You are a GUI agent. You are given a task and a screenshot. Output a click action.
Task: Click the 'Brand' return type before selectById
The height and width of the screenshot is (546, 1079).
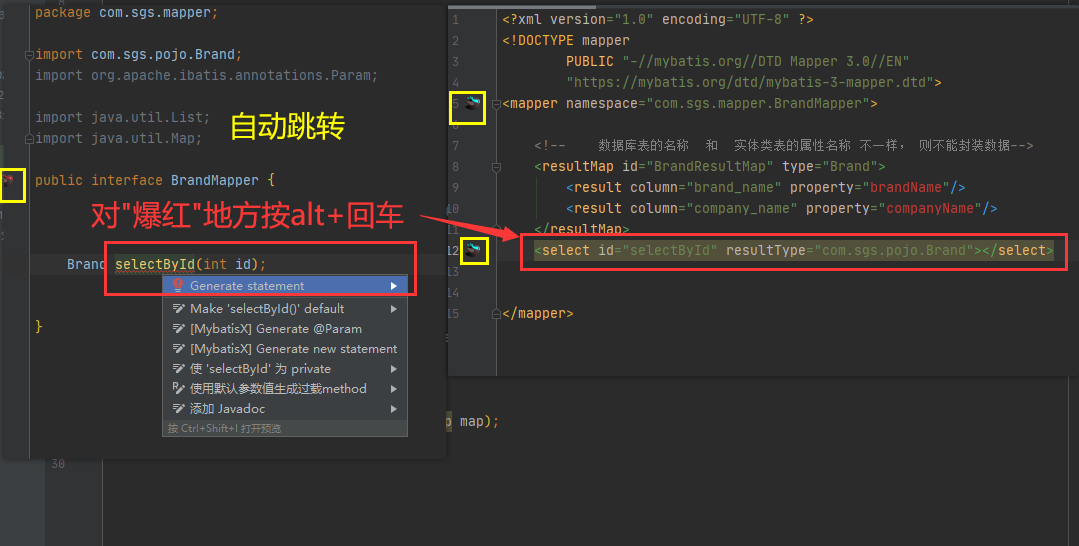tap(86, 264)
